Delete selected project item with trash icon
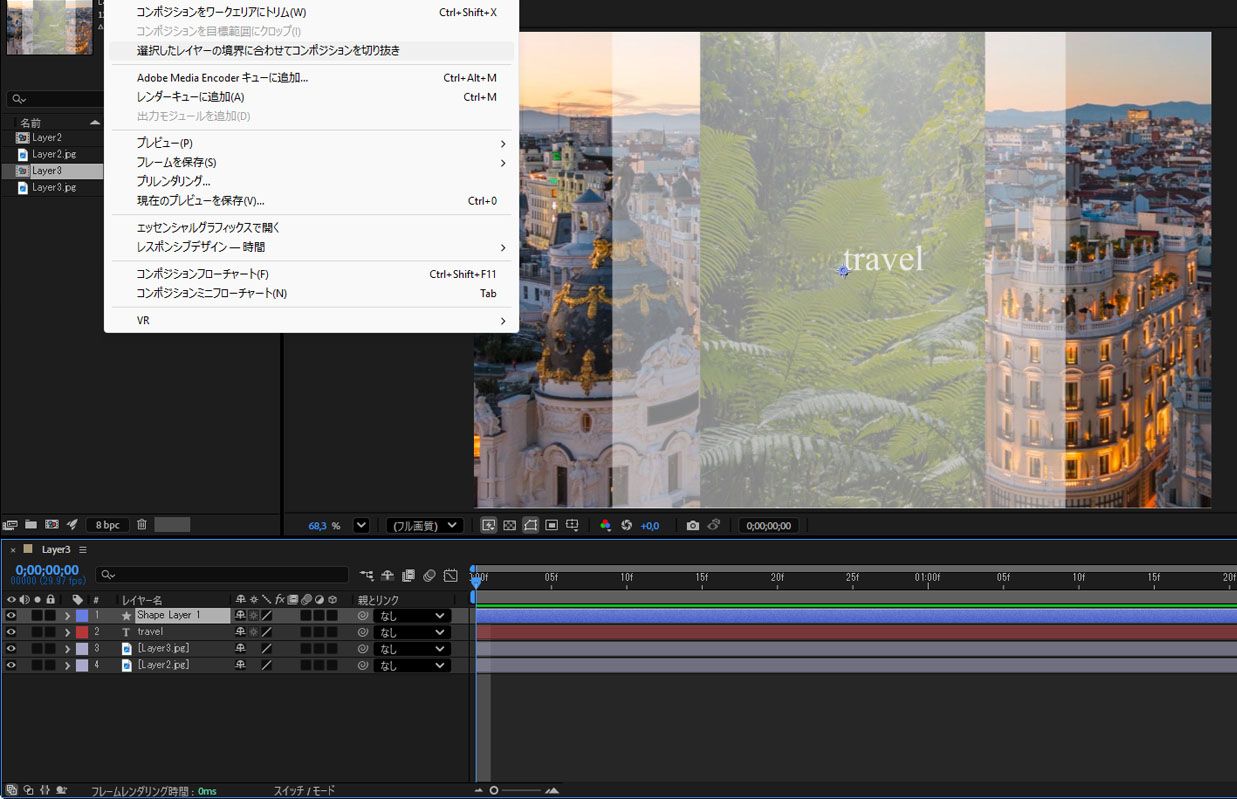 pos(142,524)
